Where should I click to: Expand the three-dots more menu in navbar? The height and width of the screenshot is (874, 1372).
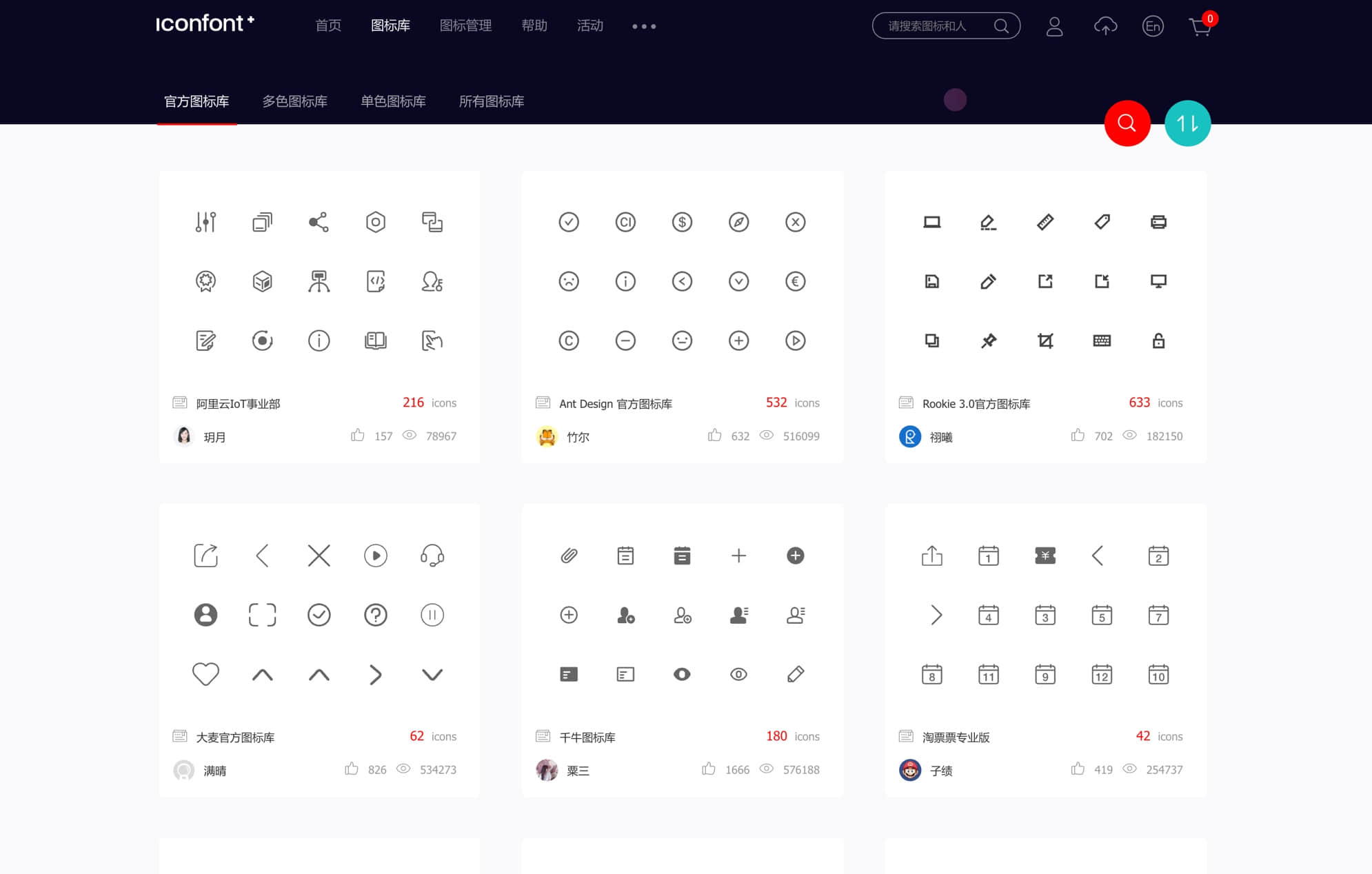click(644, 26)
